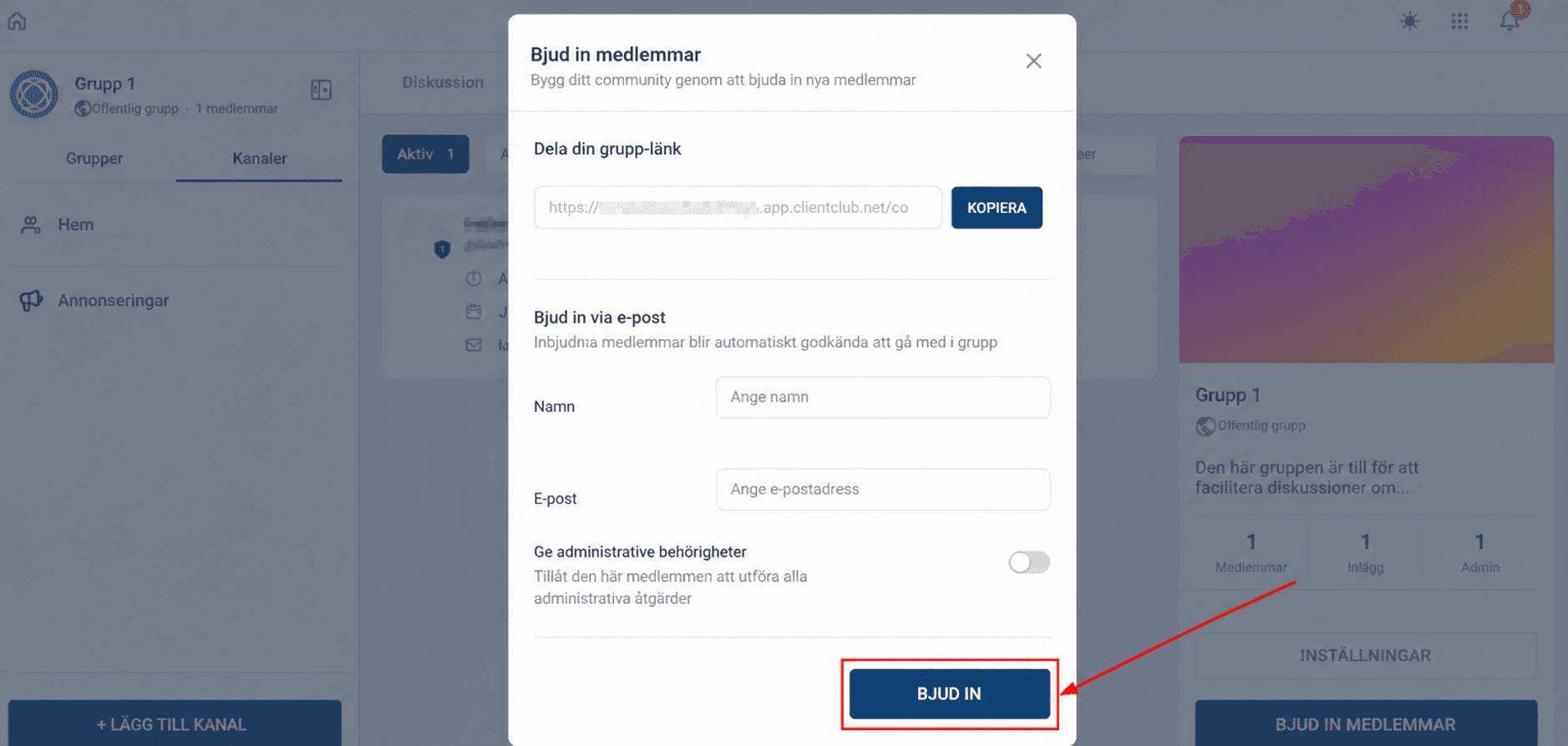Click the Ange namn field

(883, 397)
